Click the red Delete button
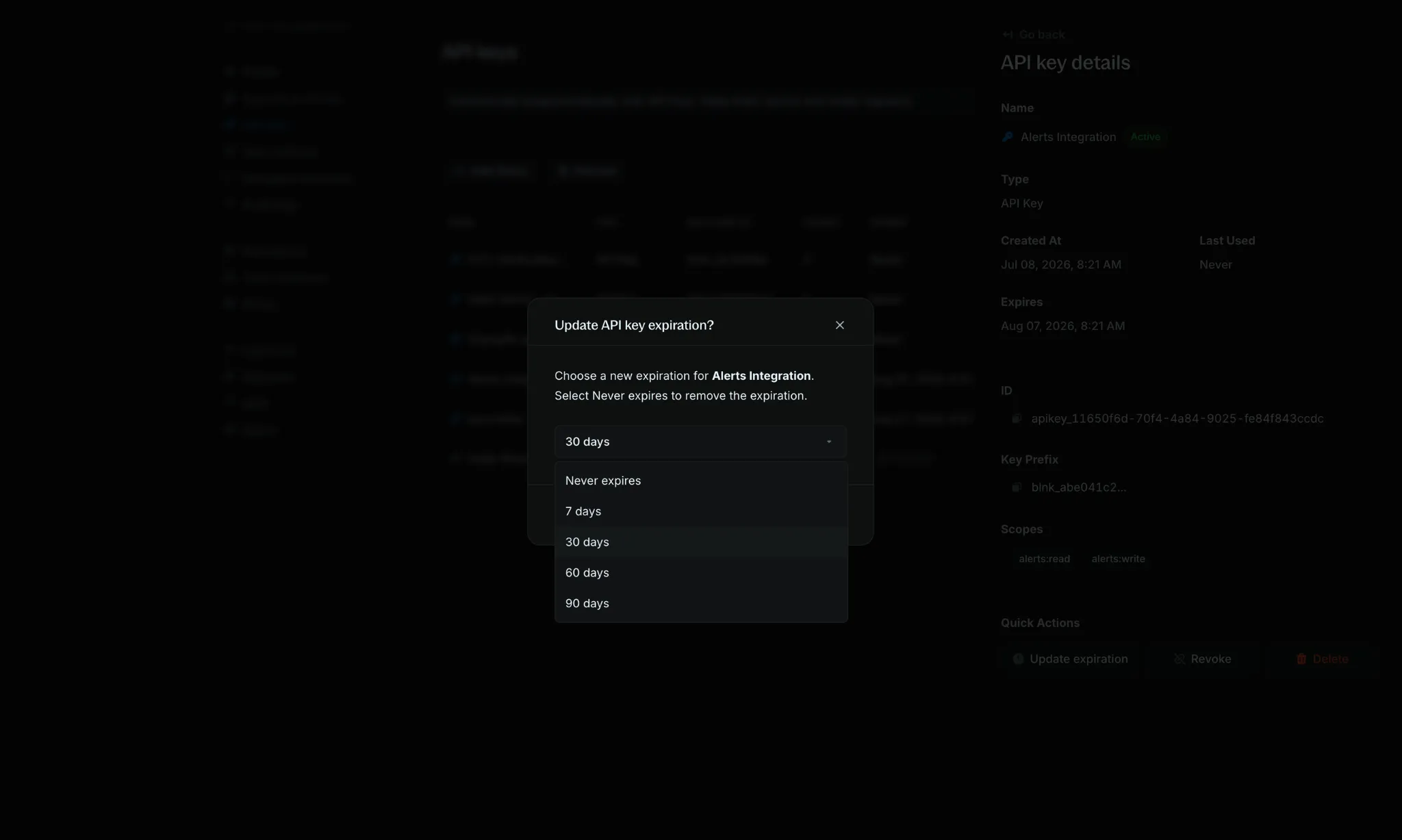This screenshot has height=840, width=1402. pyautogui.click(x=1322, y=659)
